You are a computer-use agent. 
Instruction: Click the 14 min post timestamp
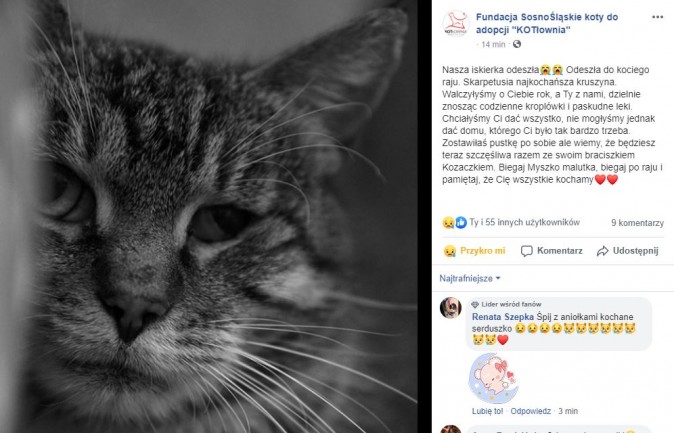pos(493,44)
